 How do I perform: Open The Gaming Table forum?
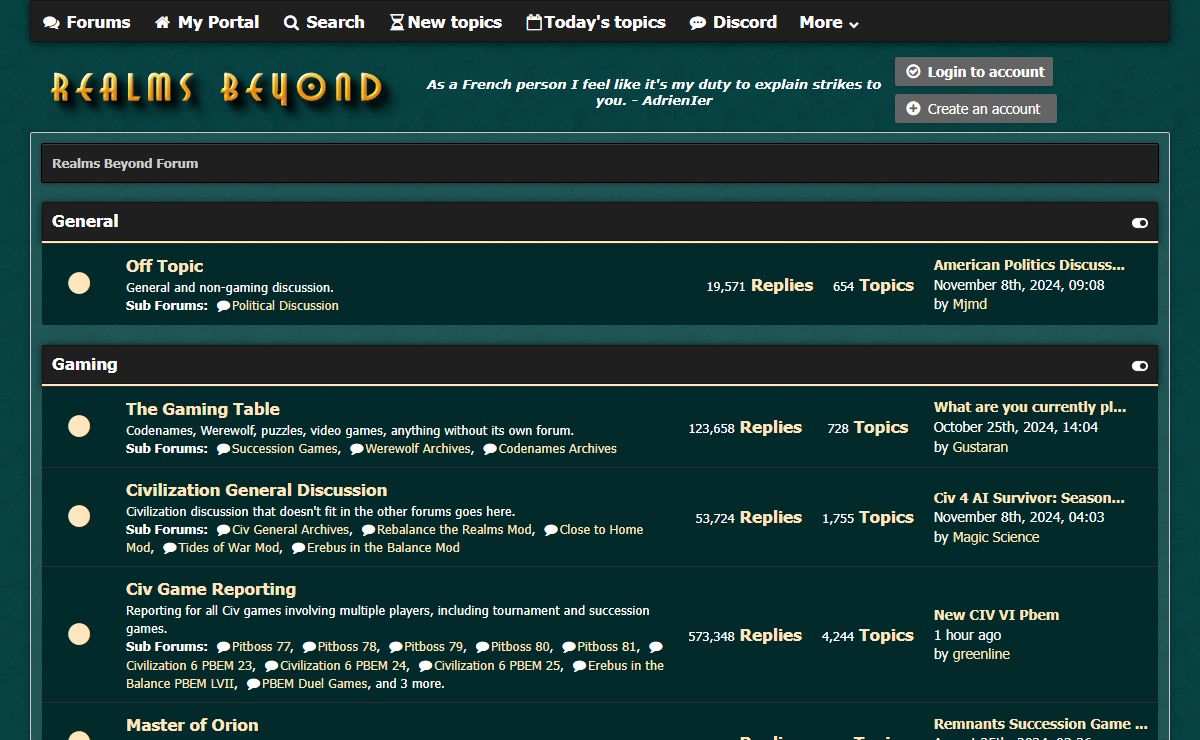tap(203, 409)
